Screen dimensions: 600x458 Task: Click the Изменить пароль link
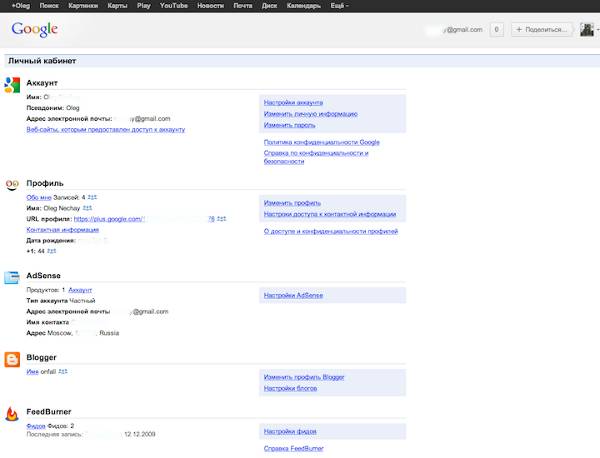(x=289, y=125)
